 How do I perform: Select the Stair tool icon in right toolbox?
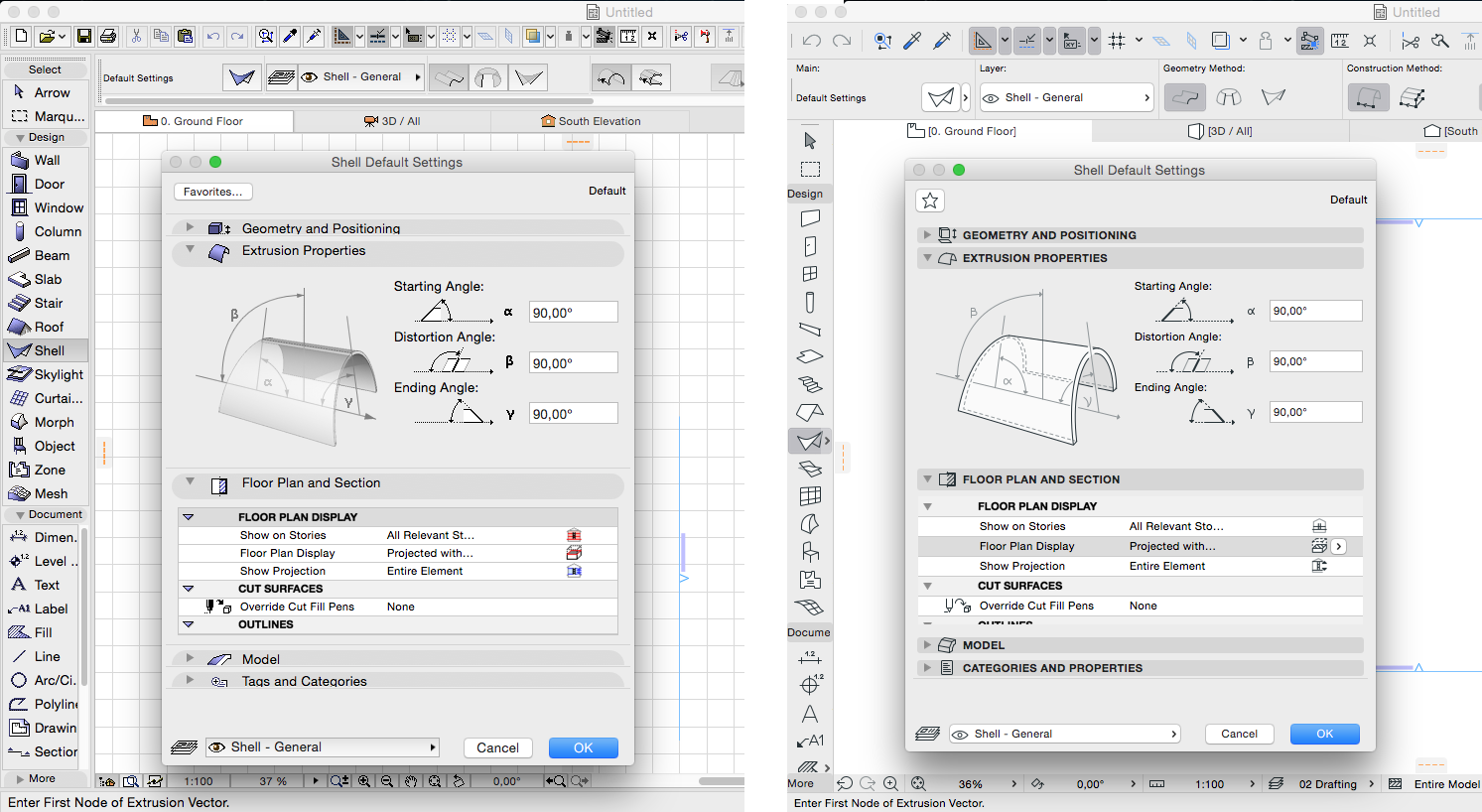(x=810, y=384)
